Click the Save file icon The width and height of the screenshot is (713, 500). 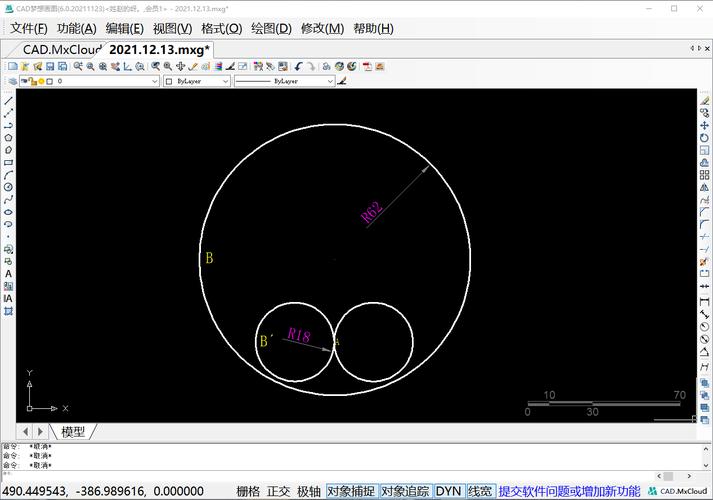click(50, 67)
